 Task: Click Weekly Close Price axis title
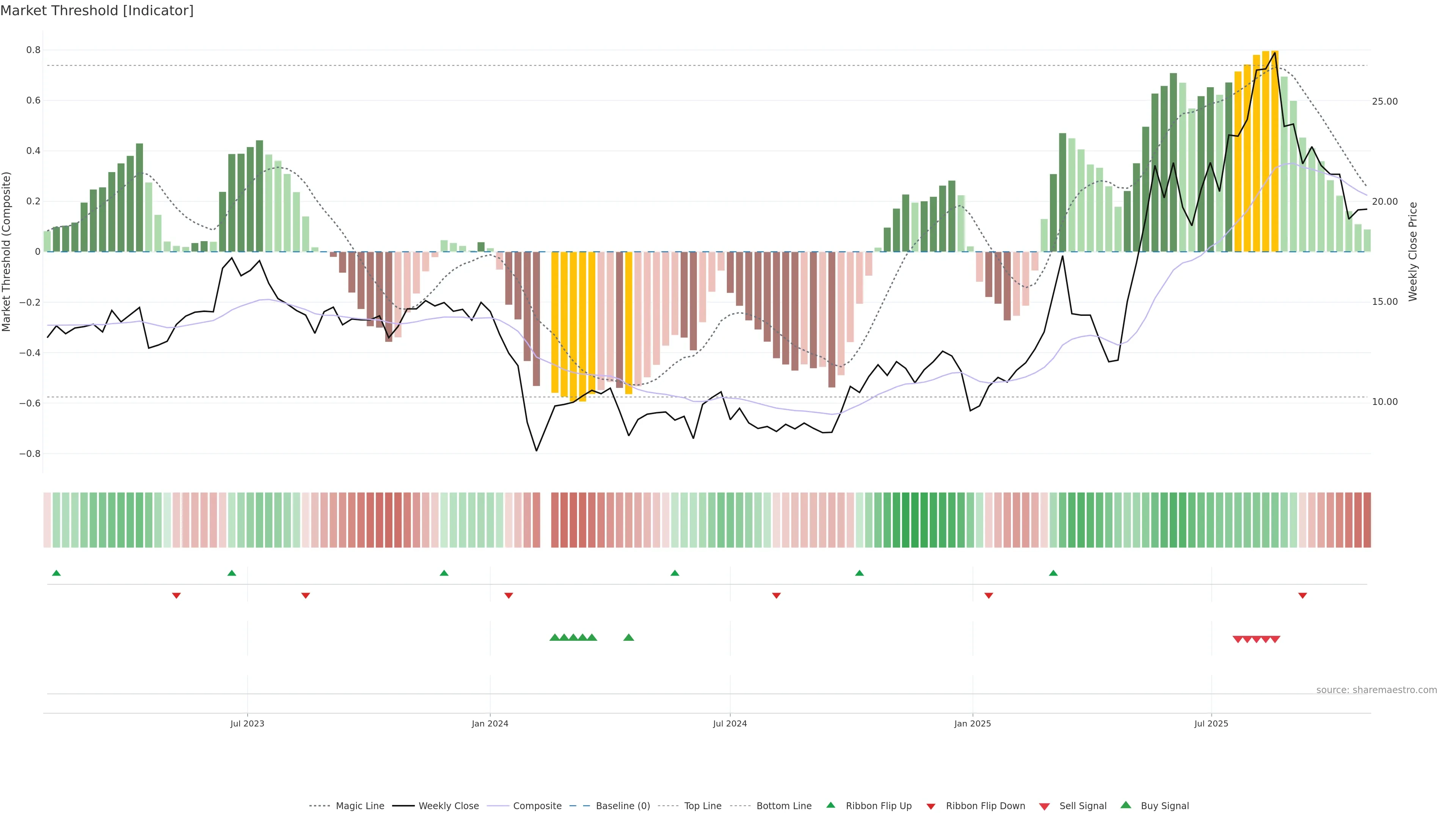[1412, 251]
